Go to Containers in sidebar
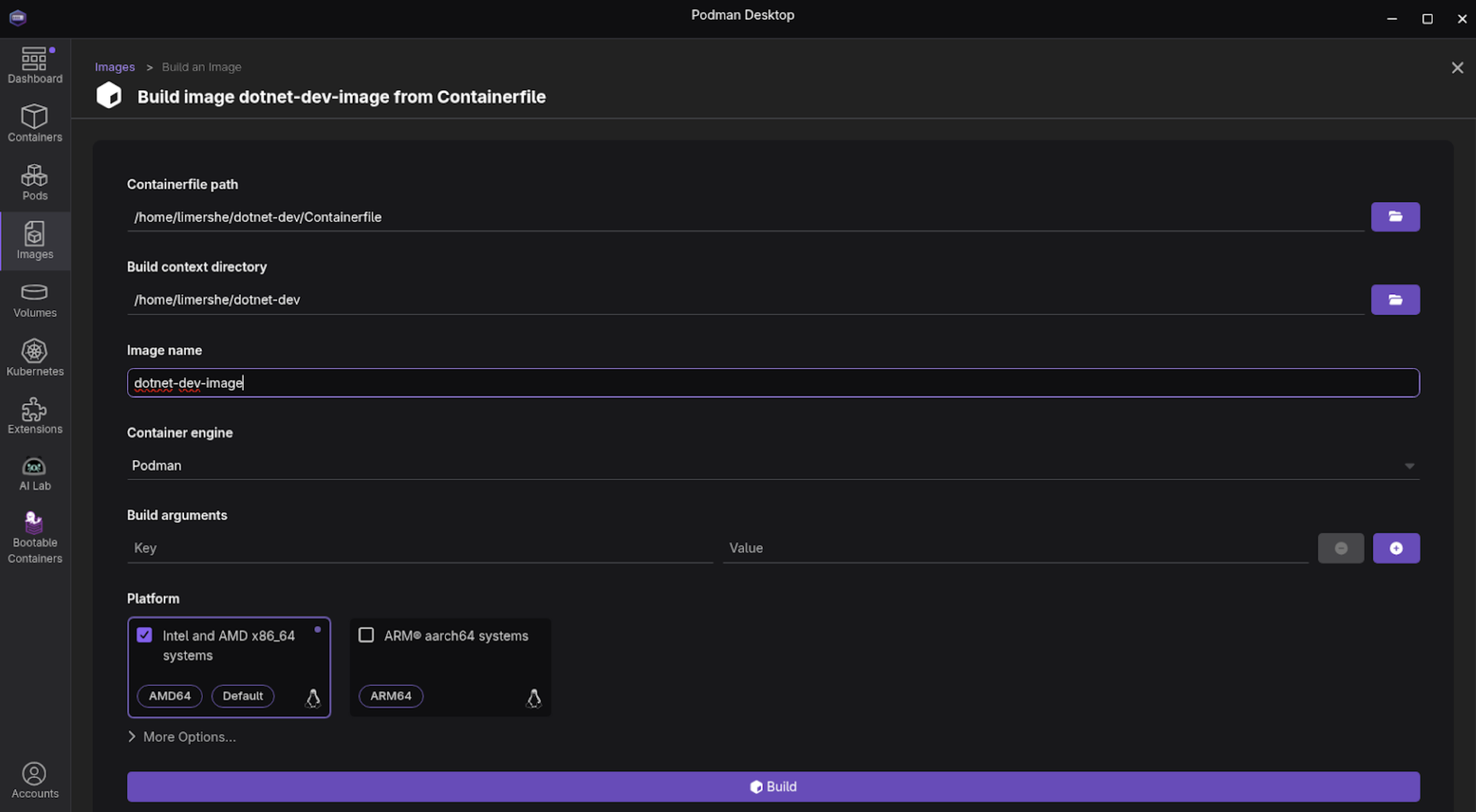 (x=35, y=123)
